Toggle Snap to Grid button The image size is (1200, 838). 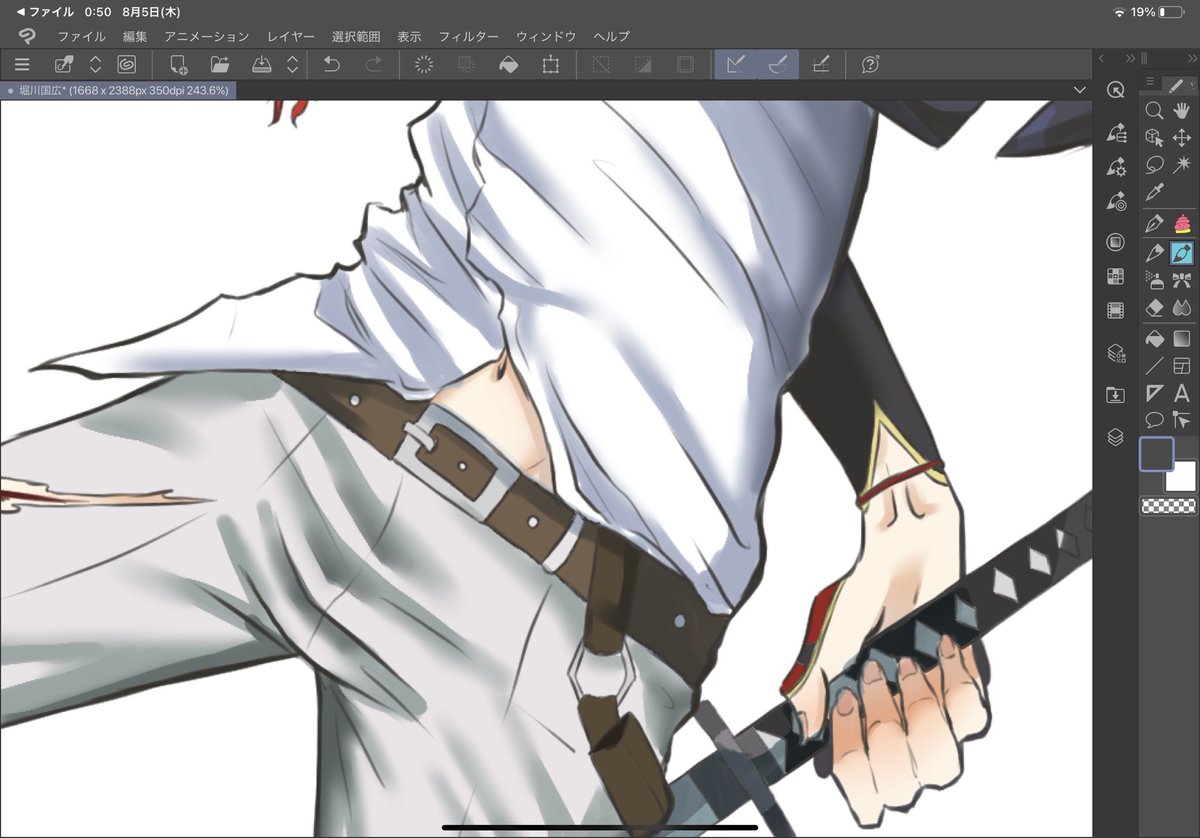click(820, 64)
